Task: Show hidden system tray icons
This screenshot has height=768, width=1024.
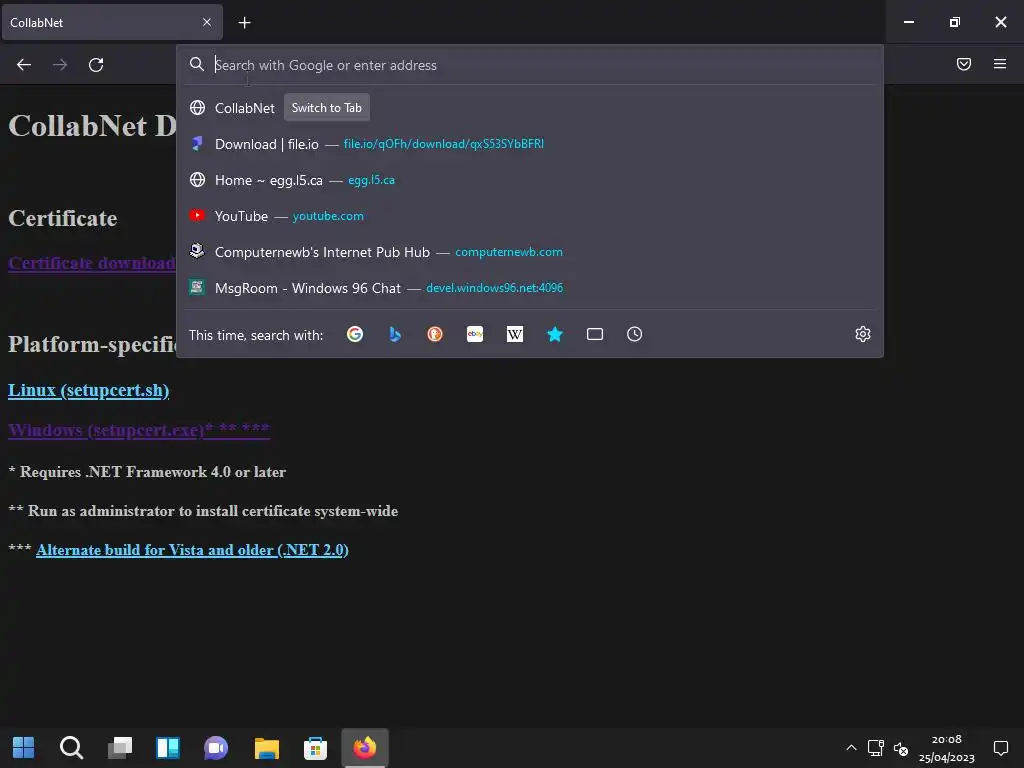Action: point(851,748)
